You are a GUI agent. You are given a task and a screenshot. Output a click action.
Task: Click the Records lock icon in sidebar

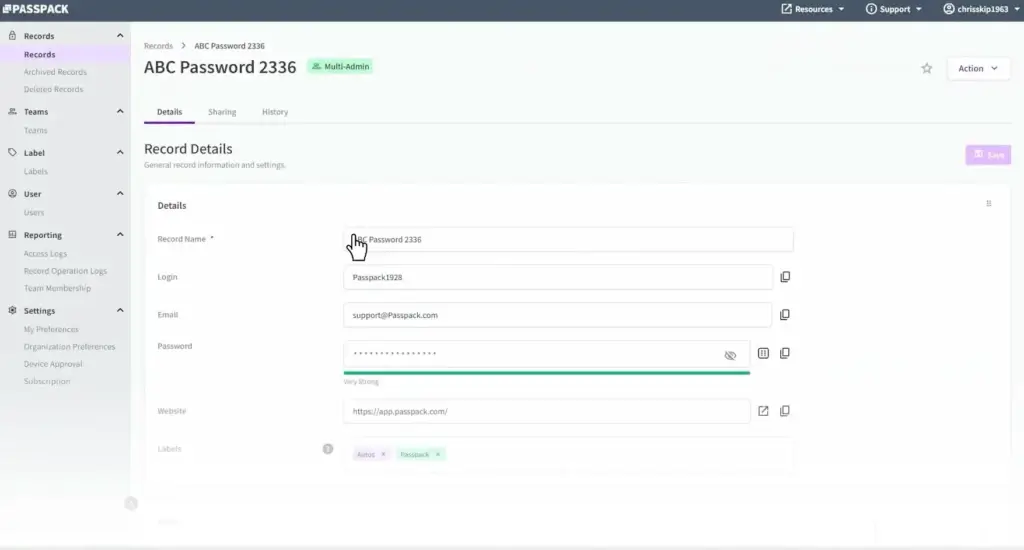tap(12, 36)
